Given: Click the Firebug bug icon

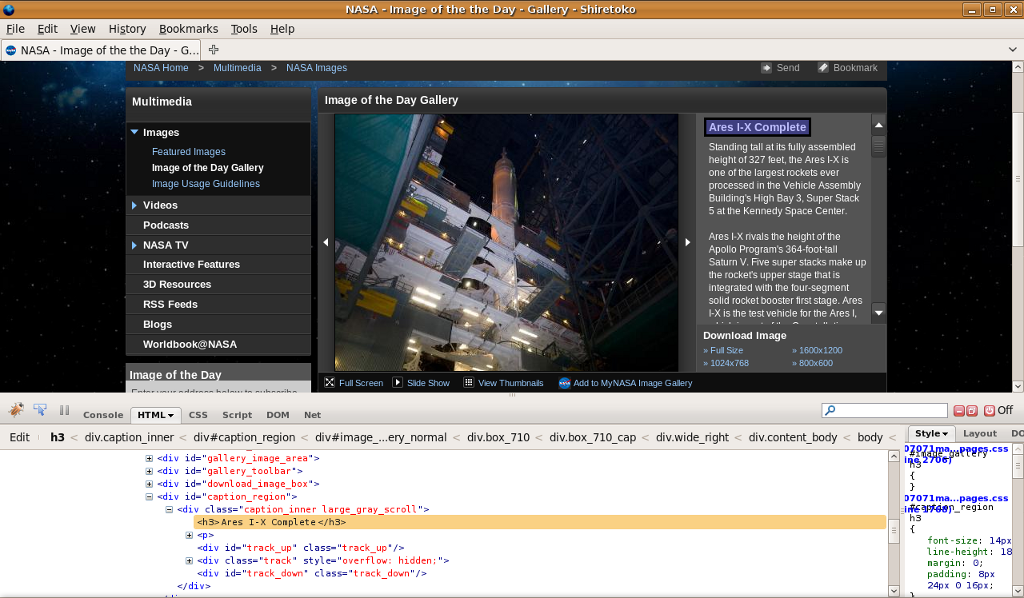Looking at the screenshot, I should [x=16, y=409].
